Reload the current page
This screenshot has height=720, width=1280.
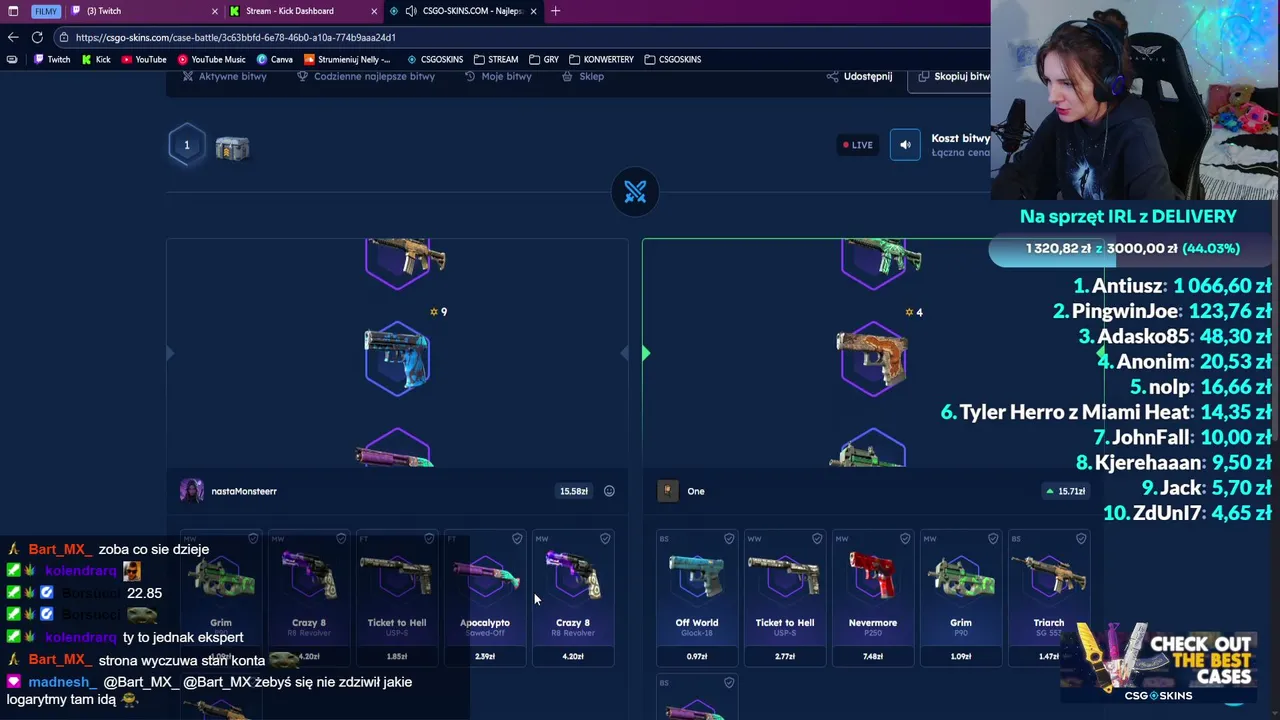click(37, 37)
